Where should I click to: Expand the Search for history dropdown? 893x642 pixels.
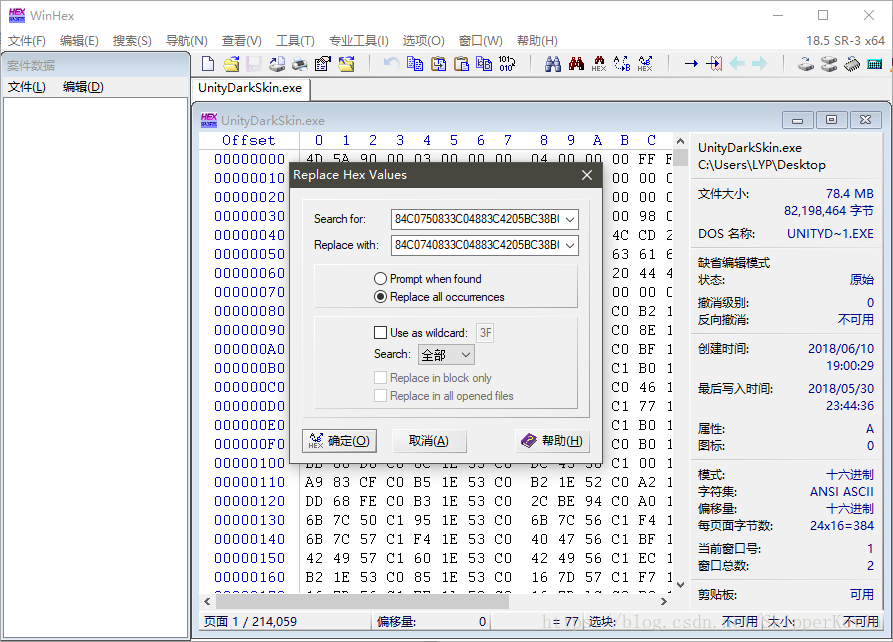(x=570, y=219)
